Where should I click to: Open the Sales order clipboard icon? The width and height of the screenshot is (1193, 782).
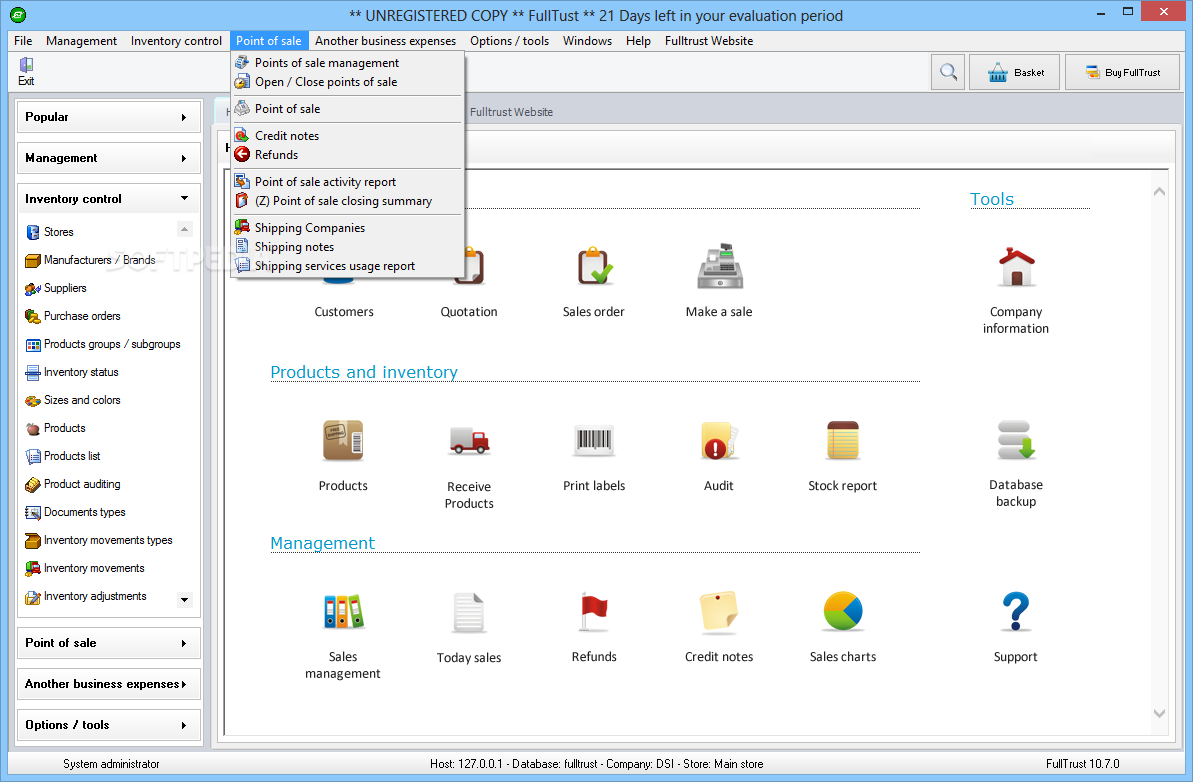[594, 266]
